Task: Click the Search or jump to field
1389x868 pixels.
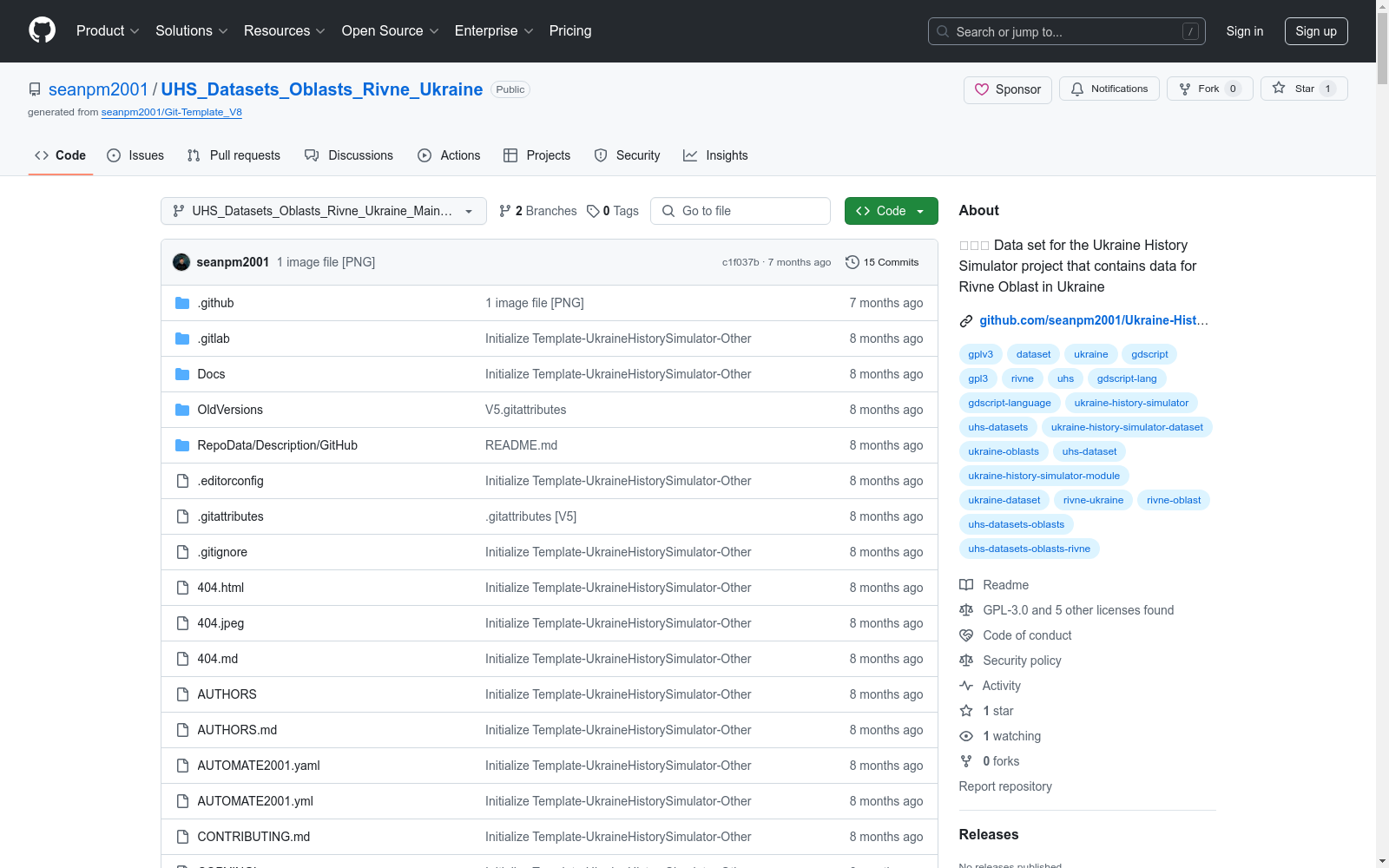Action: click(x=1067, y=31)
